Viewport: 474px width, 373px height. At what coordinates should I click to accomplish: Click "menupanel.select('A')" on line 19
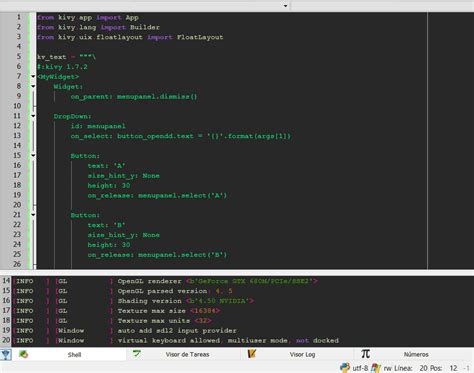coord(182,195)
